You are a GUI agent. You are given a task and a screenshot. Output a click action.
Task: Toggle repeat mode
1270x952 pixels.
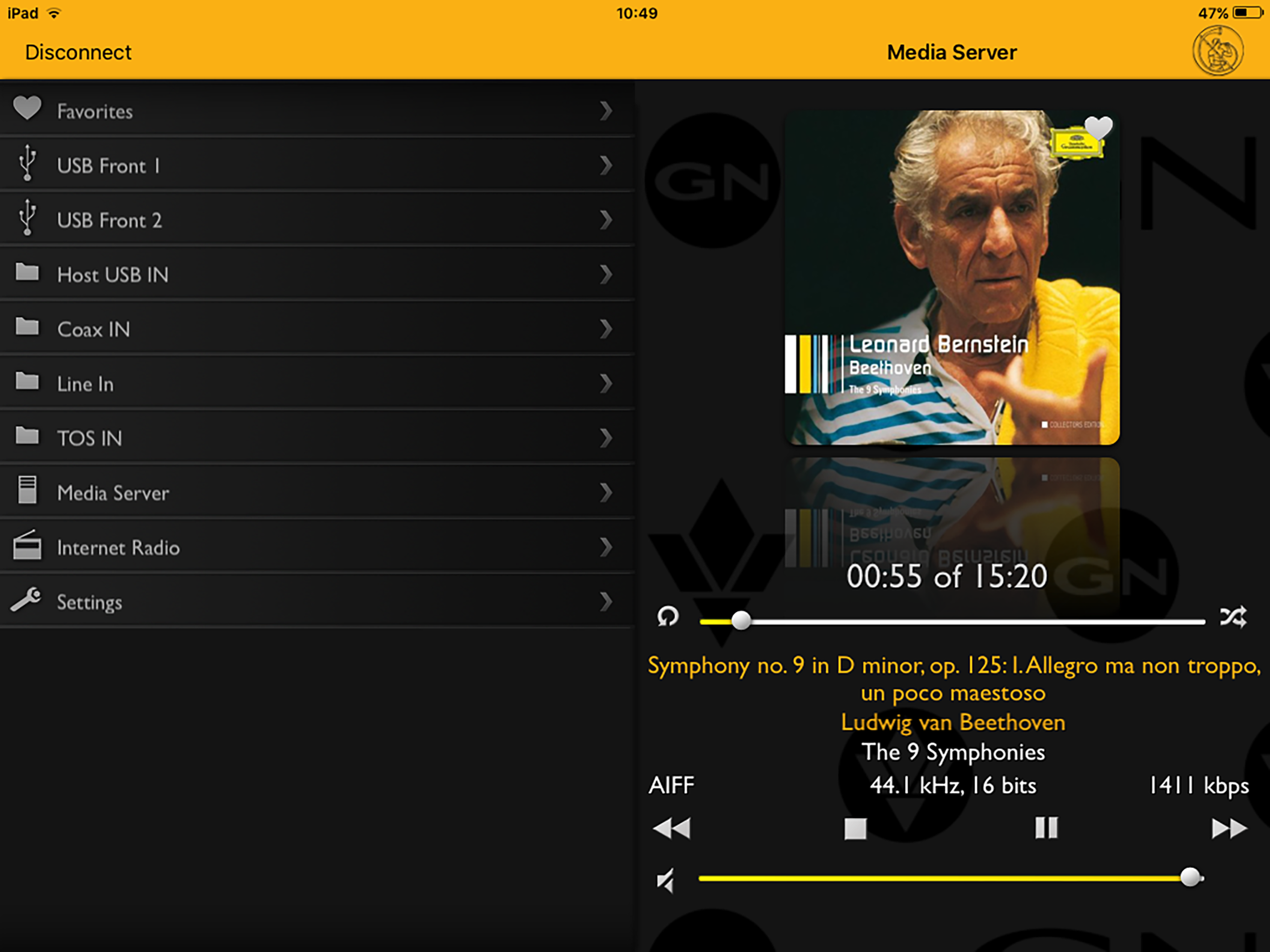click(668, 617)
